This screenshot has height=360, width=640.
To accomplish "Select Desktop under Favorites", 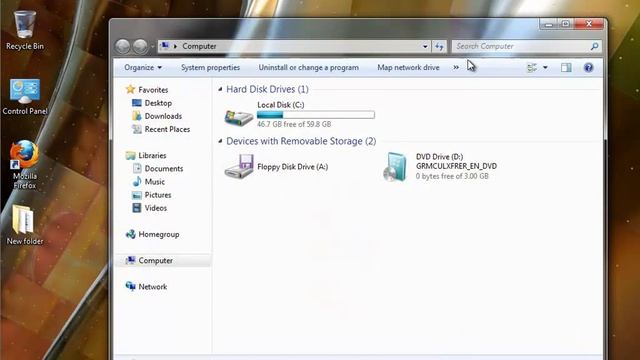I will (158, 103).
